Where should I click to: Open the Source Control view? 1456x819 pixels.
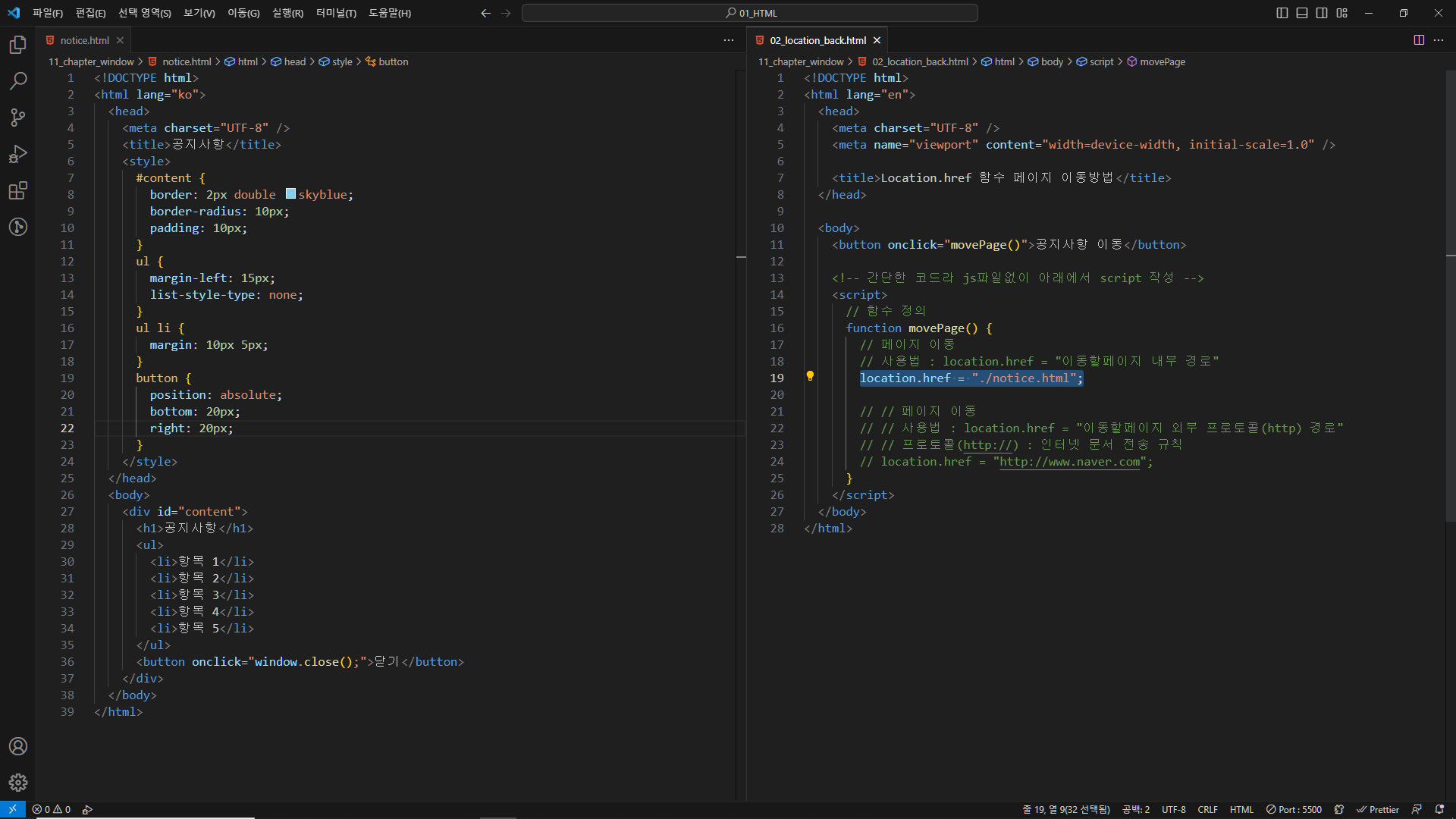18,117
